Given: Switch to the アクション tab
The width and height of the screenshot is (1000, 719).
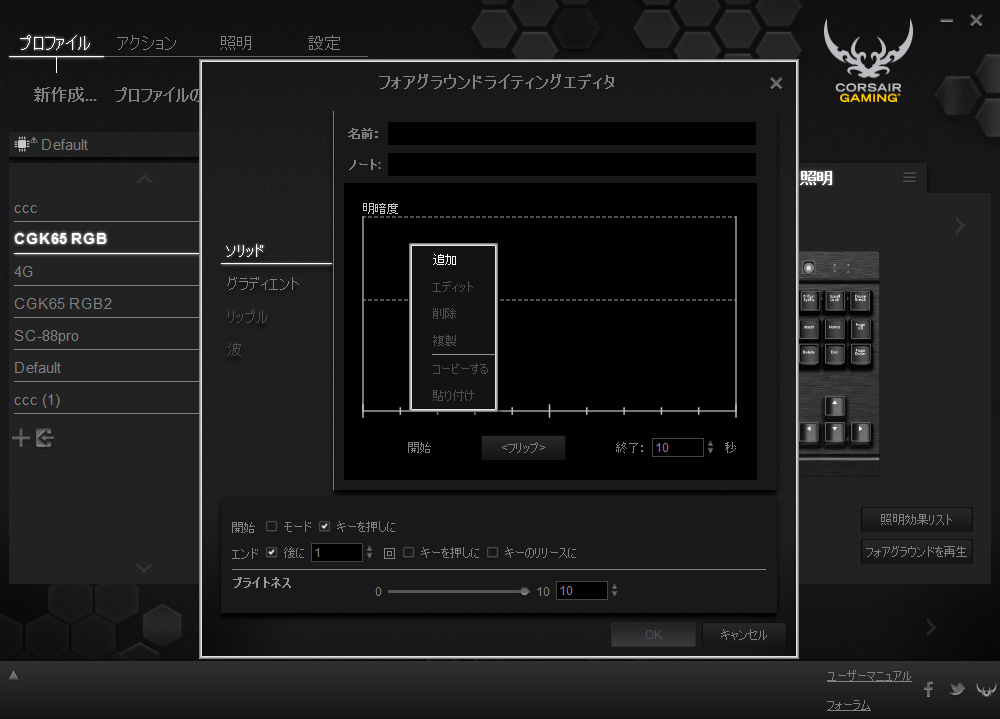Looking at the screenshot, I should click(146, 43).
